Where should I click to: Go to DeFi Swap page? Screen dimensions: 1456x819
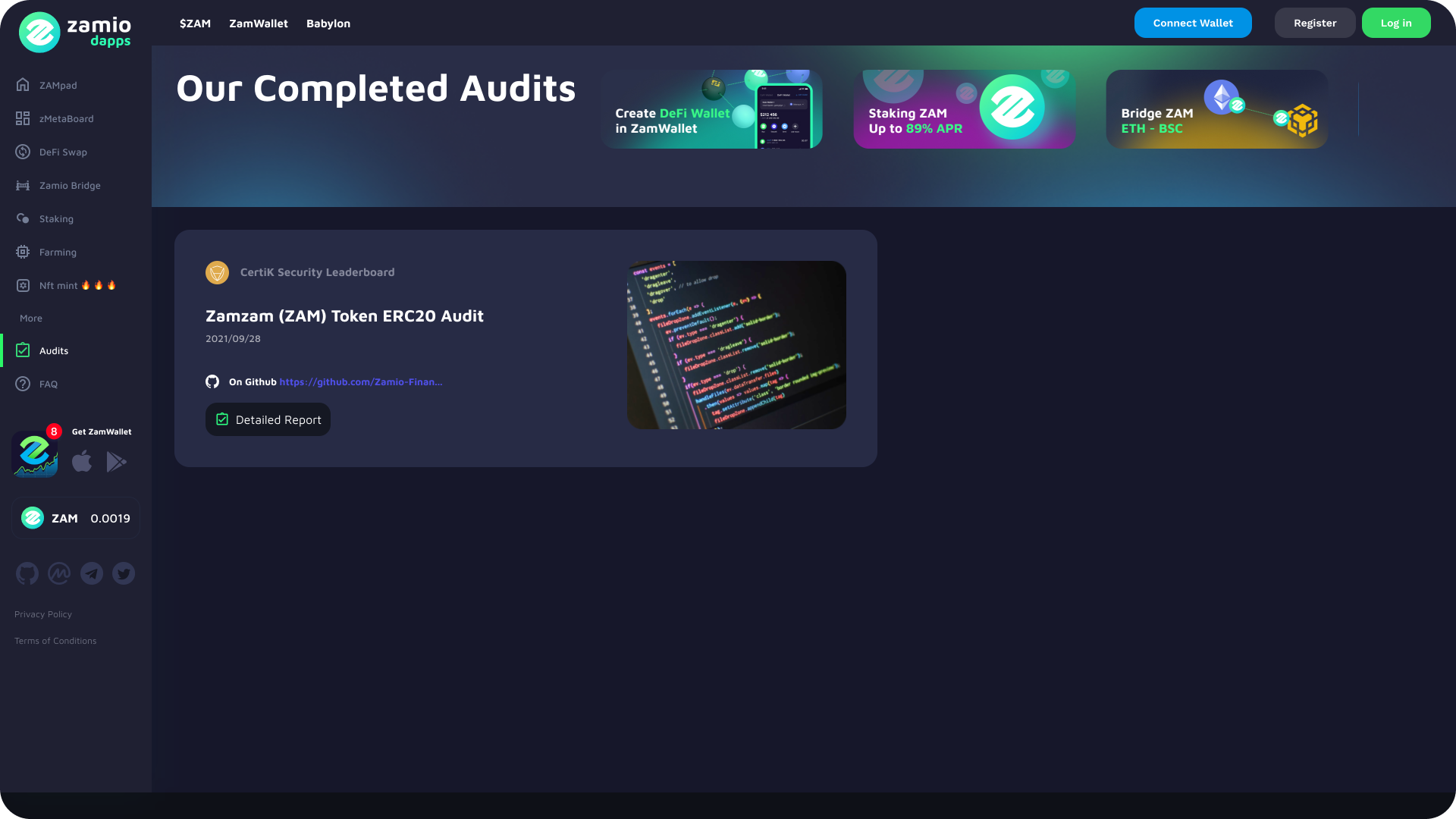[x=63, y=152]
